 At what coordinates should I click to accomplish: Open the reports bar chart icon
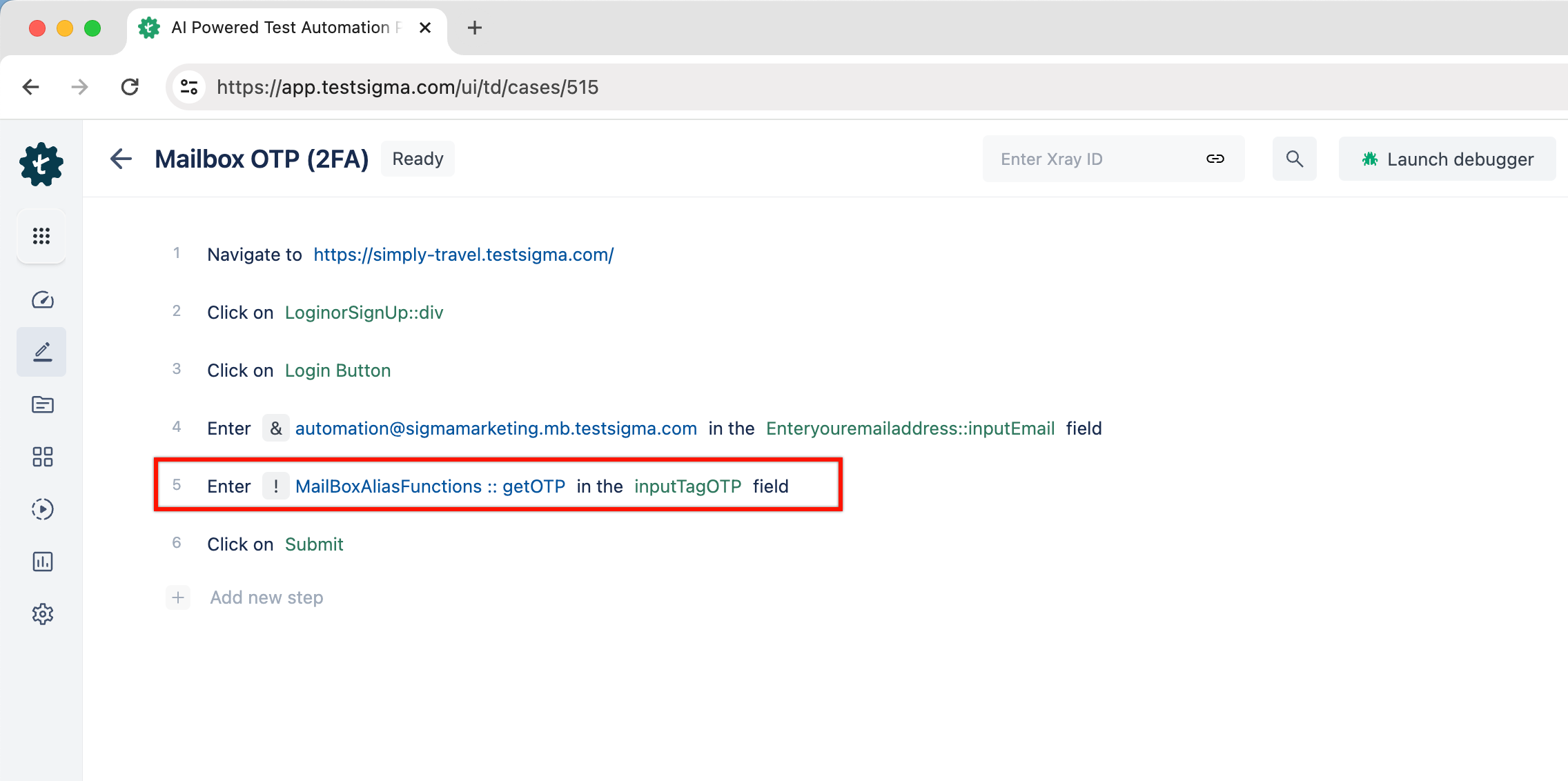point(42,562)
